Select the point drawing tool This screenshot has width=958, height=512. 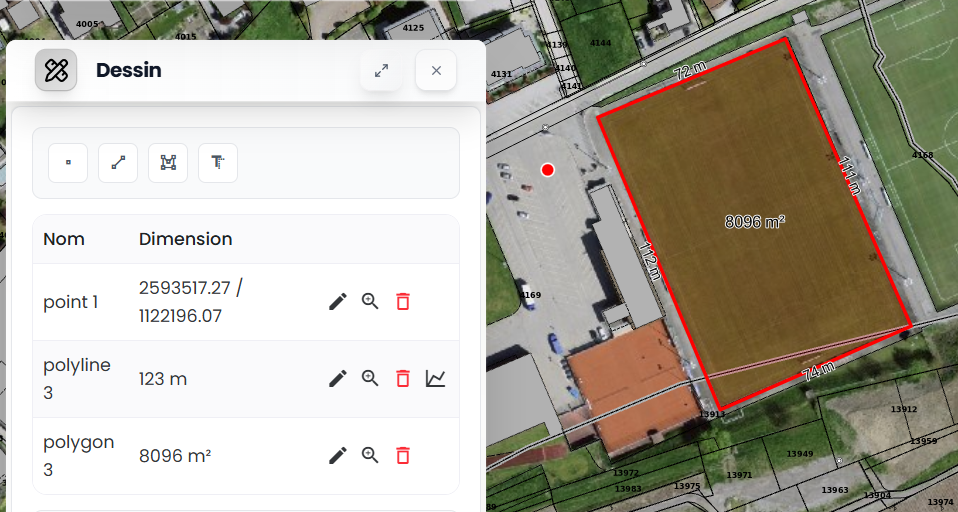point(68,163)
